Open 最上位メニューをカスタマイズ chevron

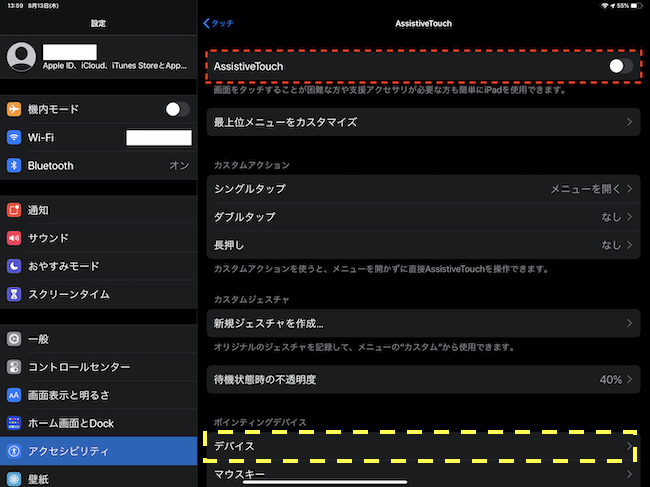(x=629, y=122)
